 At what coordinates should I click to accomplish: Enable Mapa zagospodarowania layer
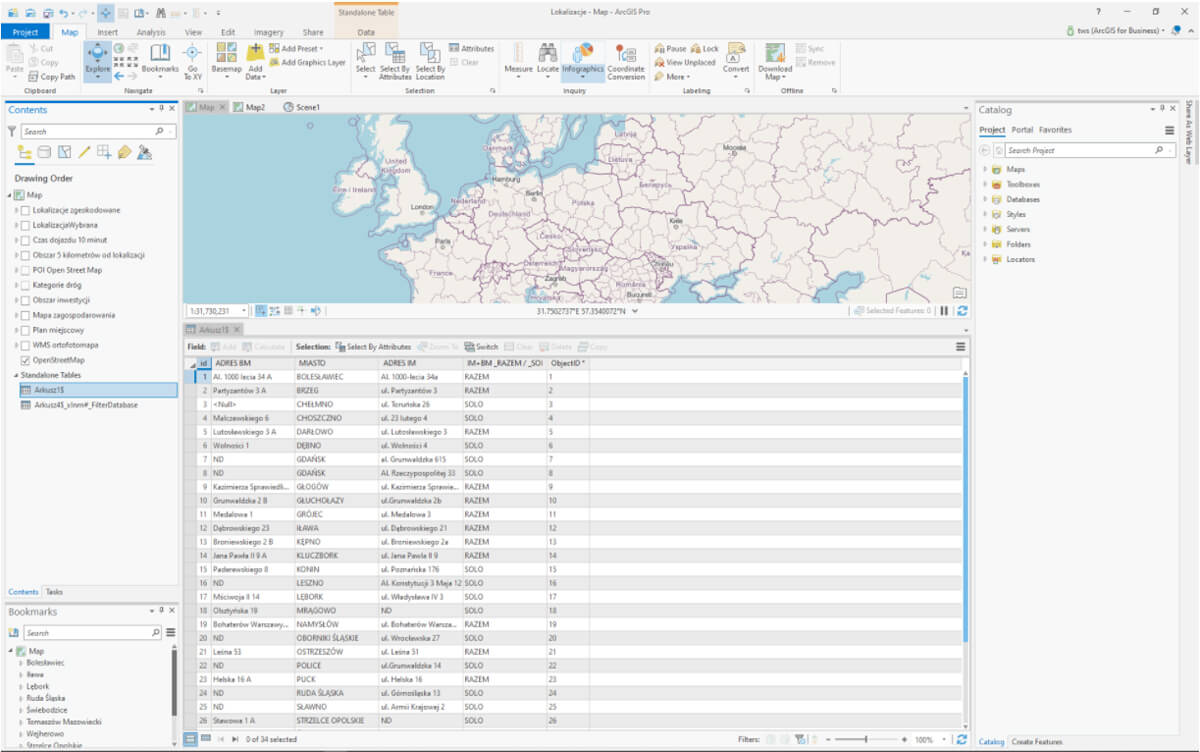(25, 315)
